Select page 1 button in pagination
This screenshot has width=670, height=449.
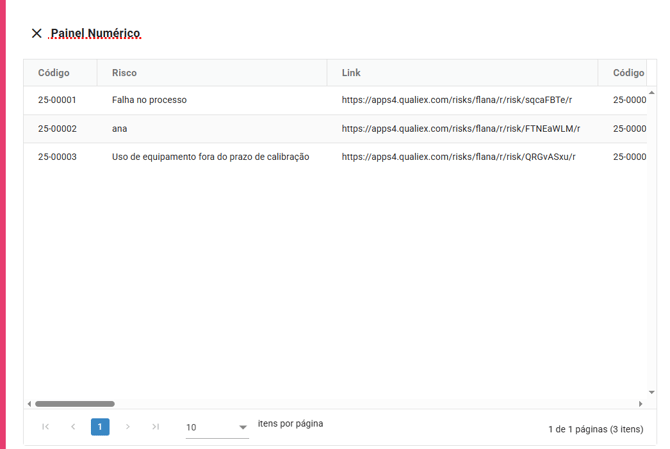100,427
